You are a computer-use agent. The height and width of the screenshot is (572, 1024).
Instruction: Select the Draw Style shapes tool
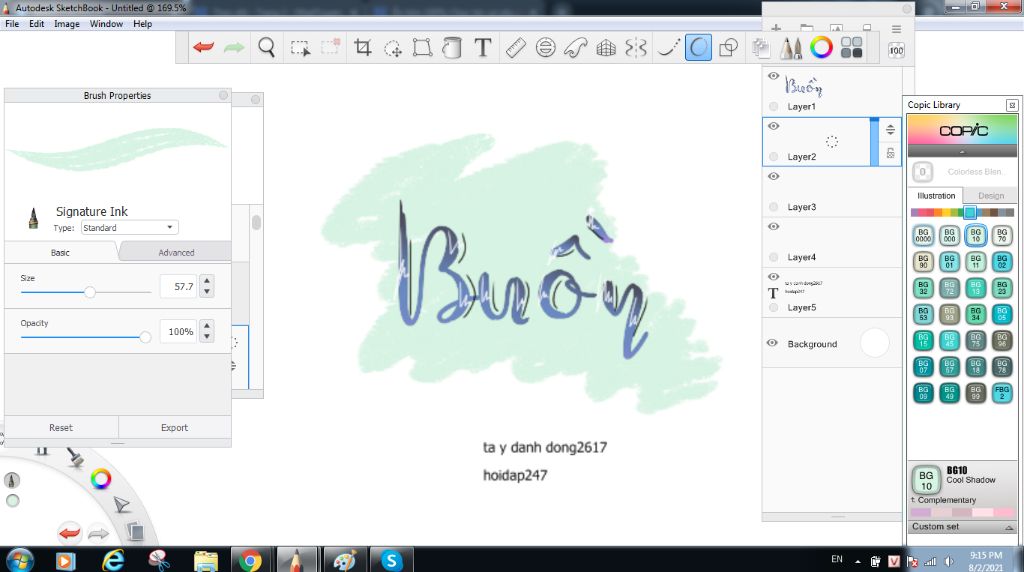[728, 48]
